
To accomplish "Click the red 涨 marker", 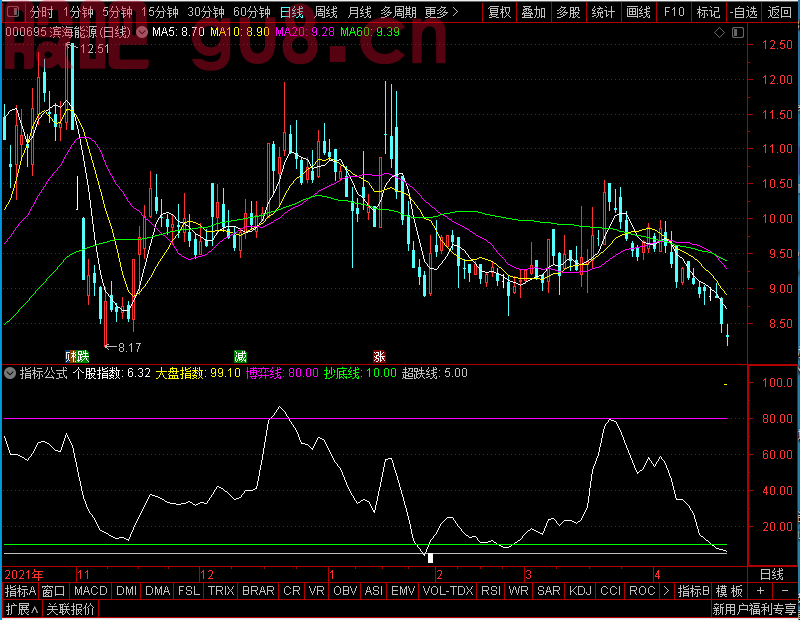I will [x=379, y=356].
